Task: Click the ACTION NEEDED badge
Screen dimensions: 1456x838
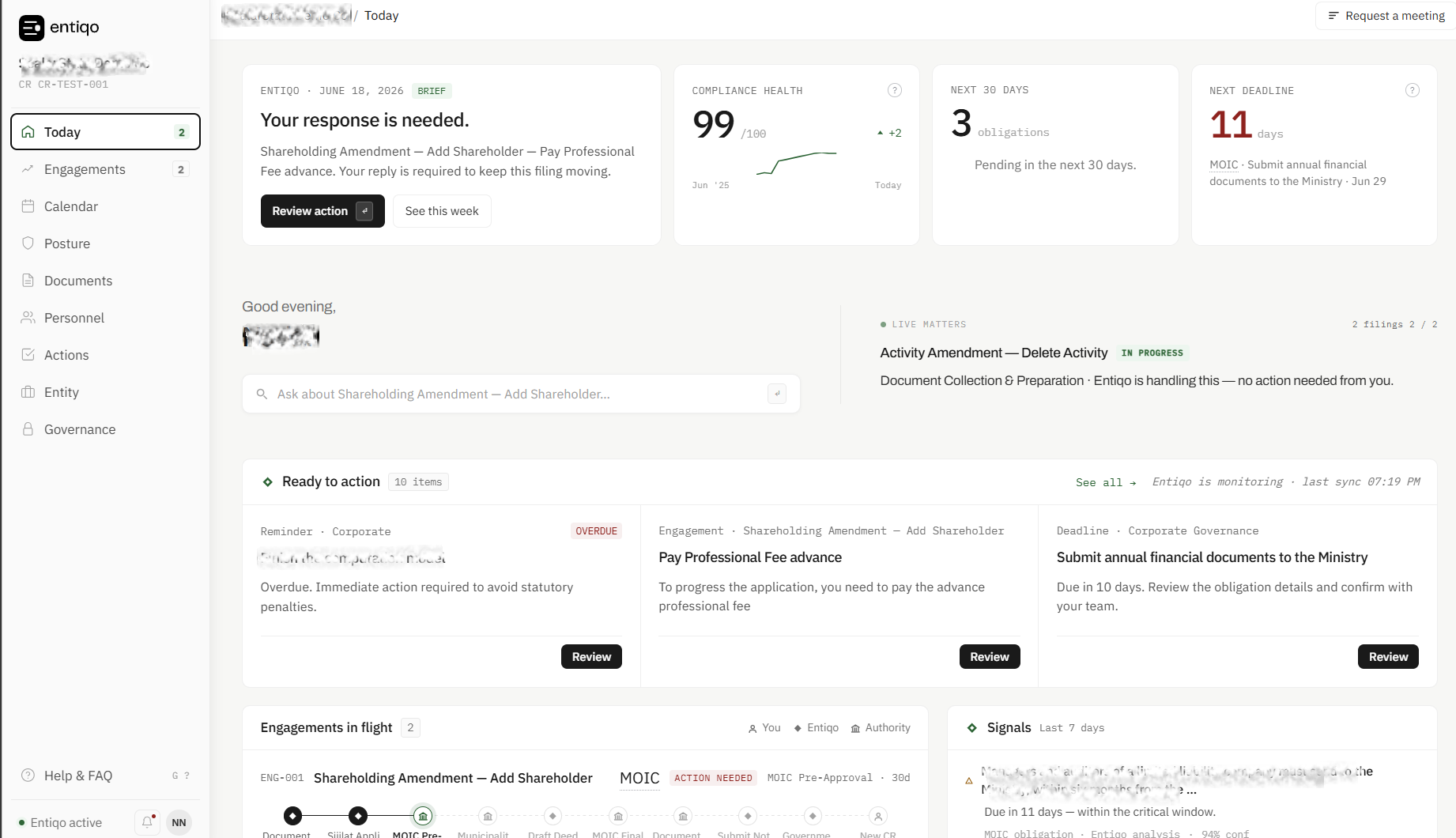Action: point(713,778)
